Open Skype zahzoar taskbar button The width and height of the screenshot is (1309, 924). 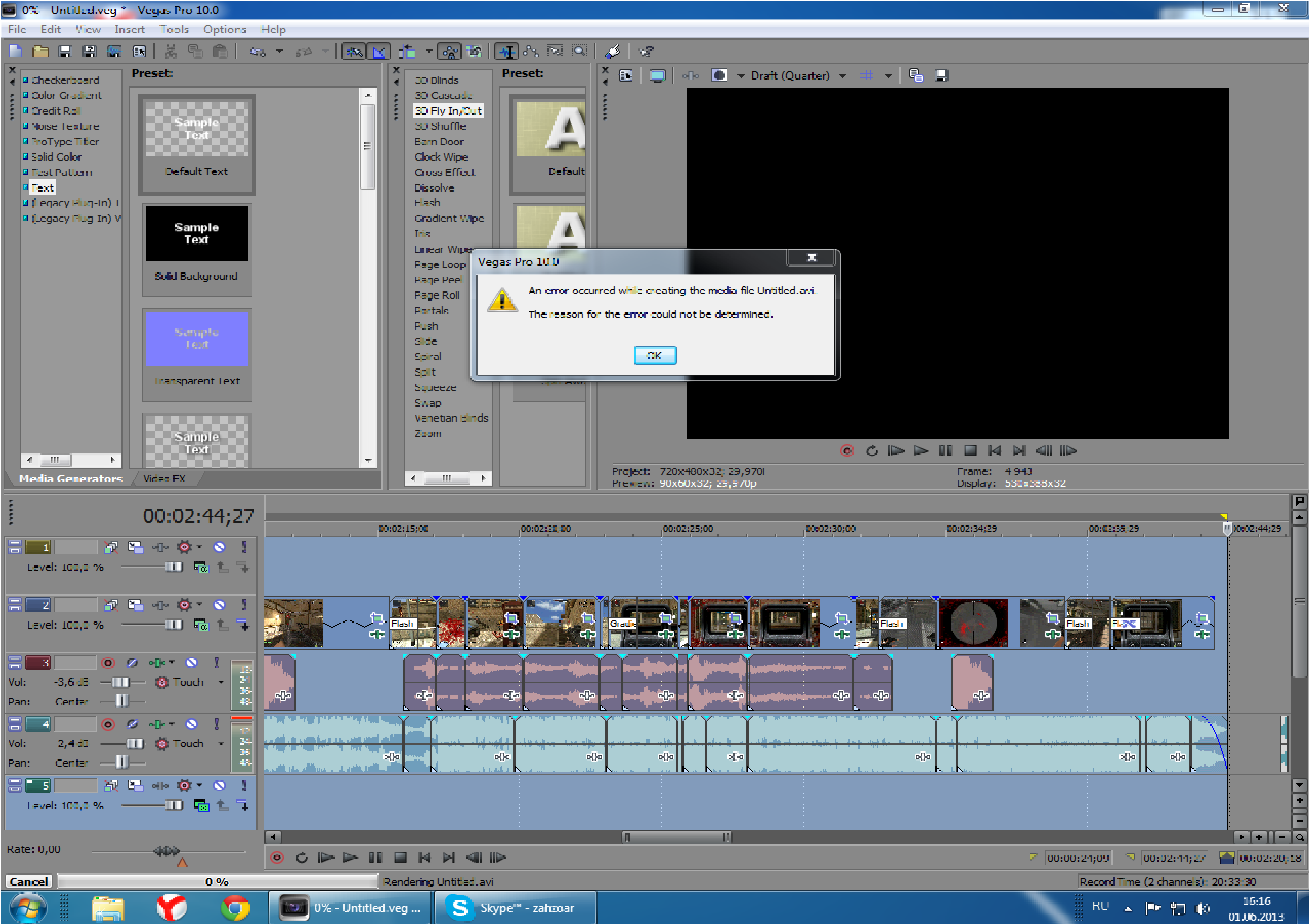515,908
